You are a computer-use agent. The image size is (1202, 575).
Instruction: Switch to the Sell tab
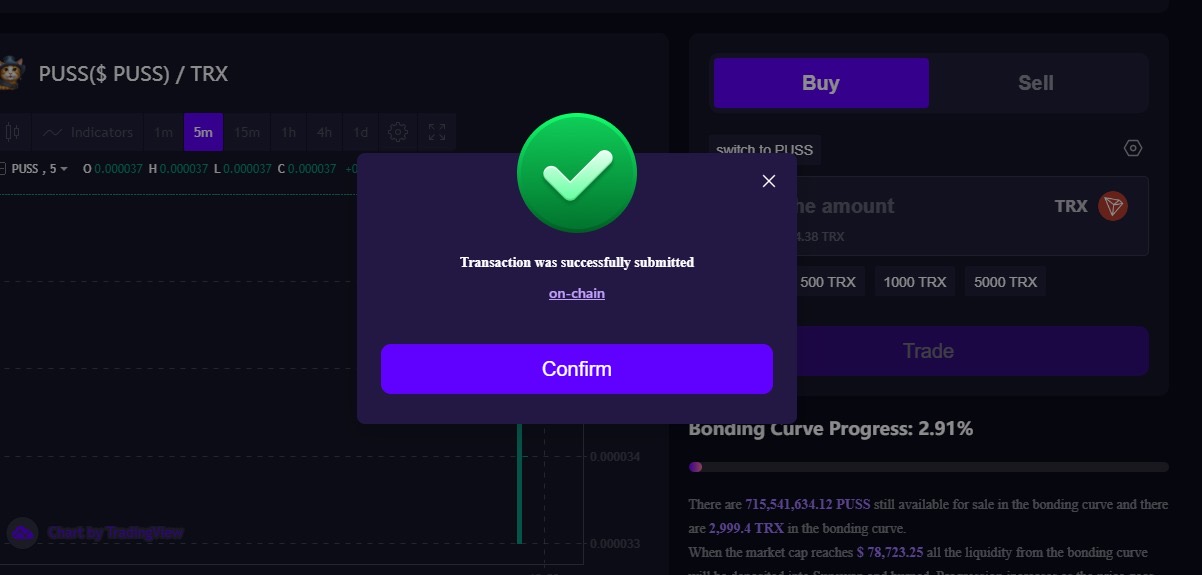pyautogui.click(x=1036, y=83)
